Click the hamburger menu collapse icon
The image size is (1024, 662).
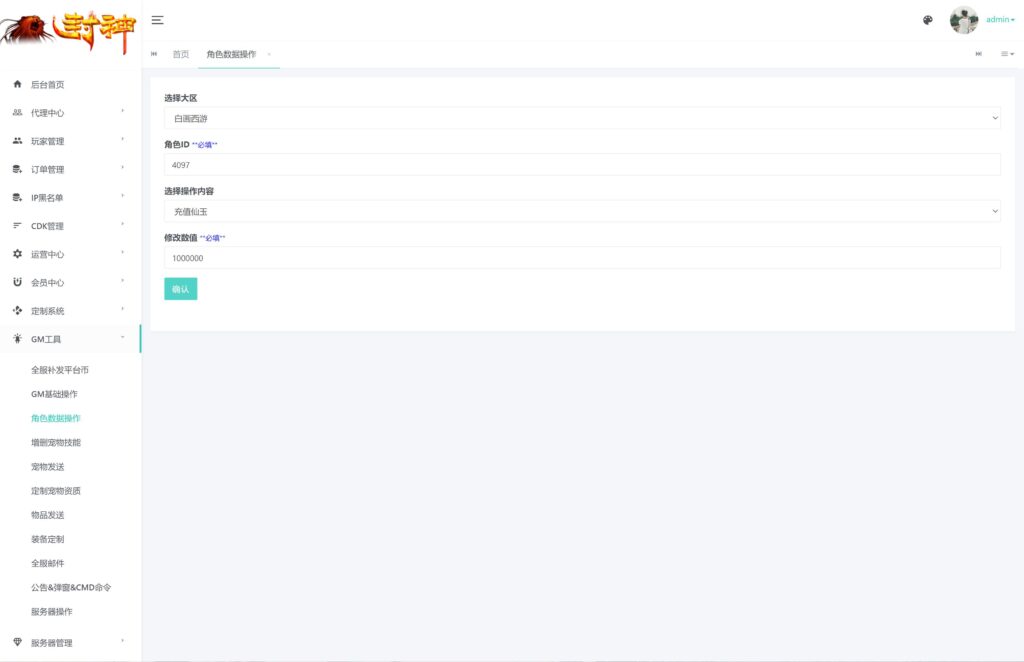(x=157, y=20)
